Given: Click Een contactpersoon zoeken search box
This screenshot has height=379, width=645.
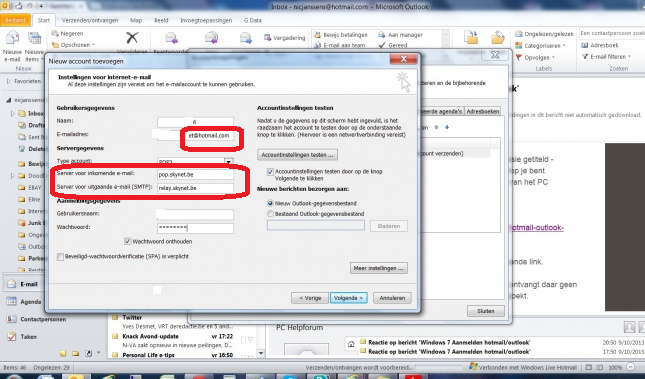Looking at the screenshot, I should [612, 33].
